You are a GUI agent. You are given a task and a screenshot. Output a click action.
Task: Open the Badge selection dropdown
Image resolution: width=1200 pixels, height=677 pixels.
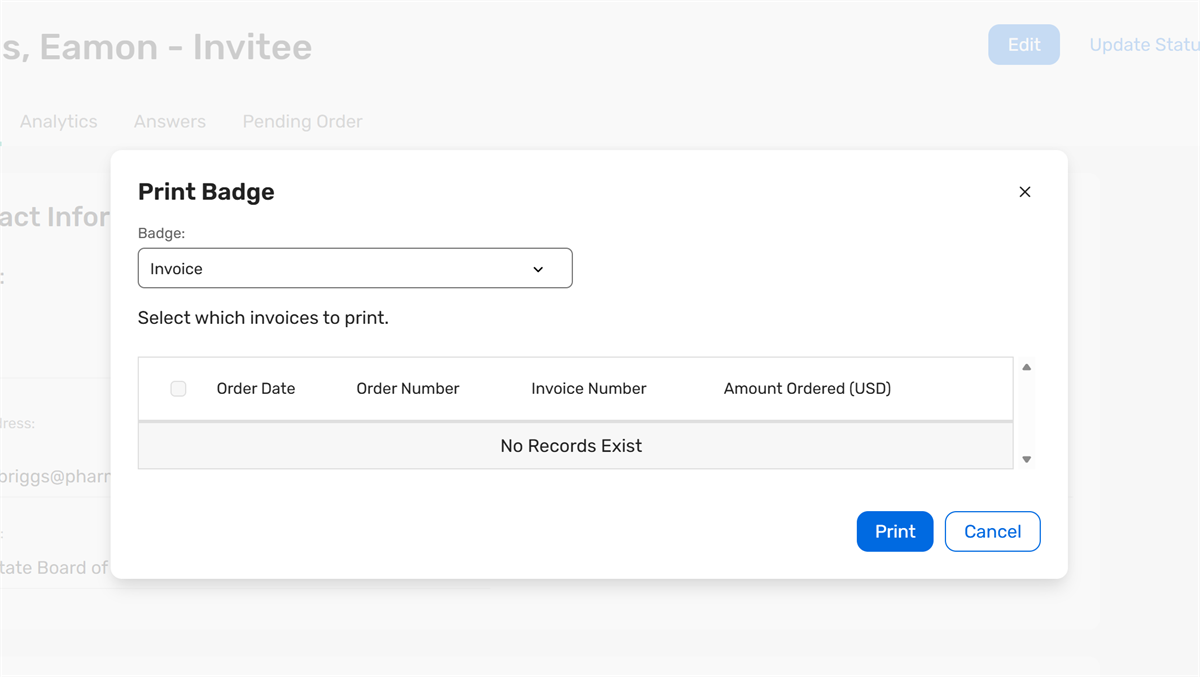click(355, 268)
